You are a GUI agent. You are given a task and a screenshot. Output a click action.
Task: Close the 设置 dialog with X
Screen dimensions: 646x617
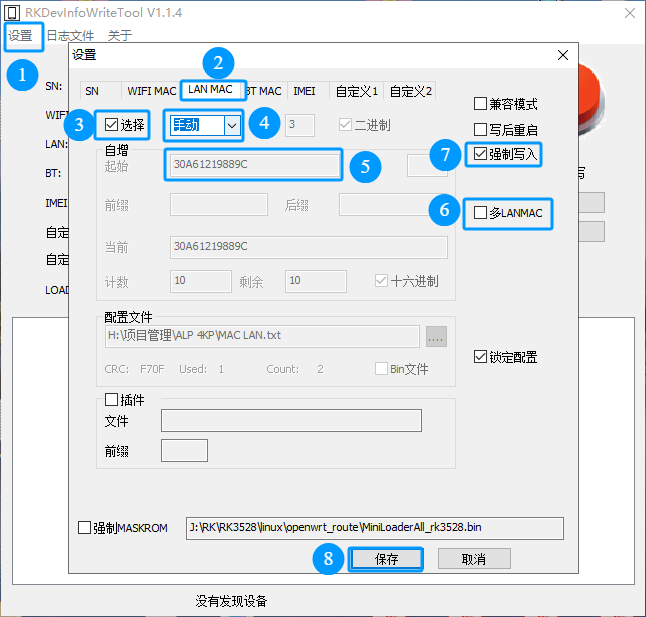coord(563,55)
